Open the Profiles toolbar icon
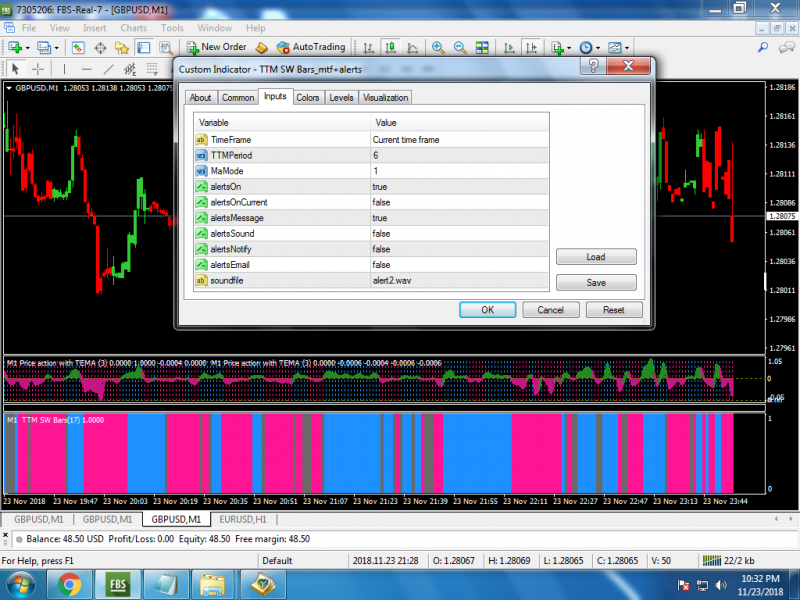Image resolution: width=800 pixels, height=600 pixels. [44, 47]
